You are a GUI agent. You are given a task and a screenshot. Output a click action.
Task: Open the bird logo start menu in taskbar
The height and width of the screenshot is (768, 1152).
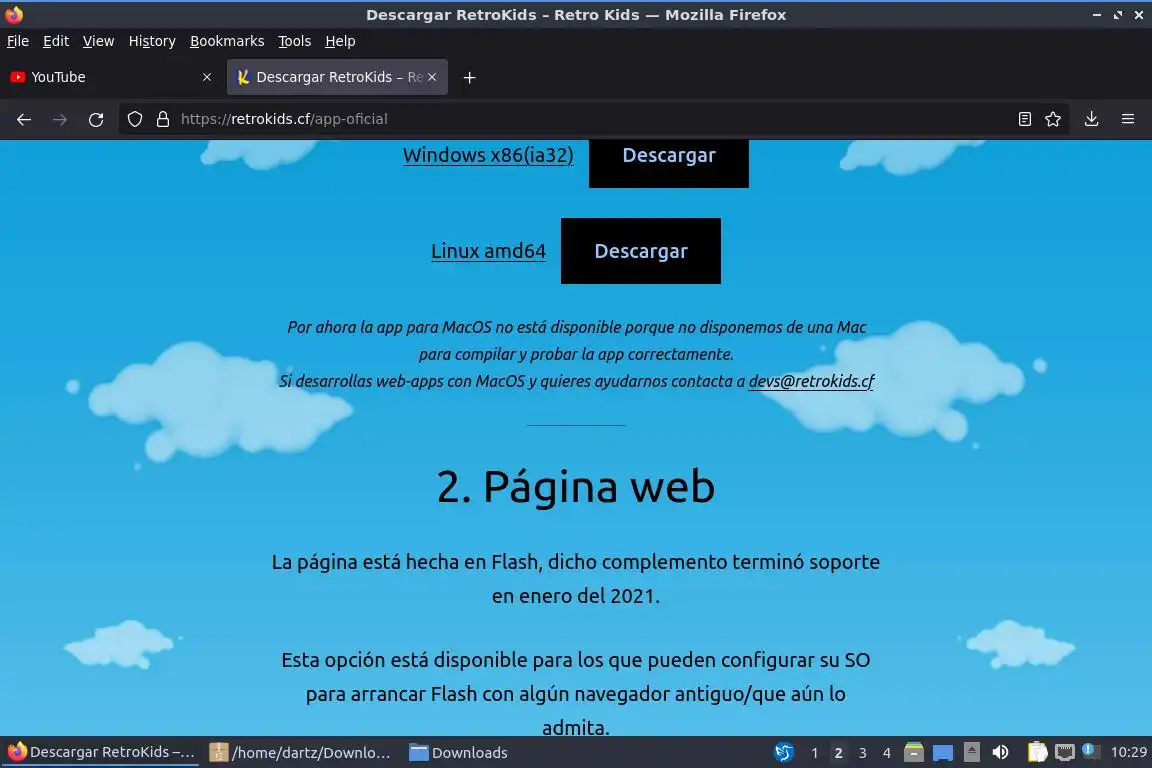click(784, 753)
